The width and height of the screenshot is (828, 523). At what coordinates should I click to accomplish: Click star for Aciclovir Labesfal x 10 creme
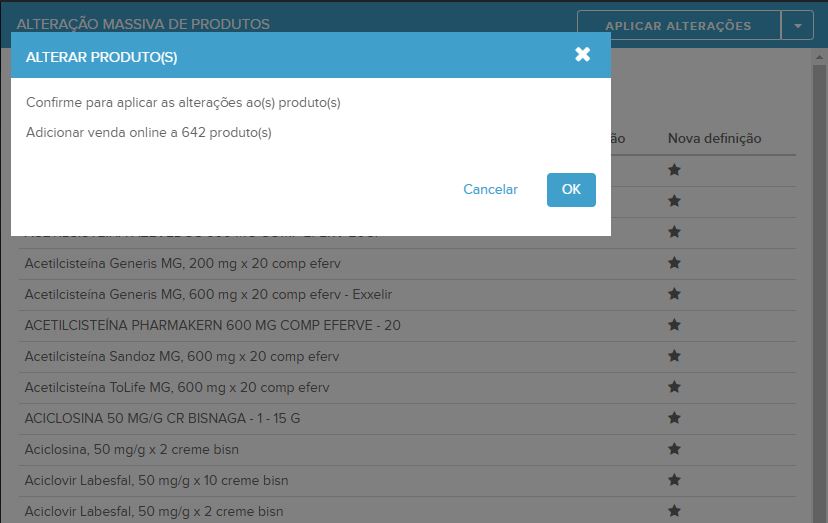tap(674, 480)
